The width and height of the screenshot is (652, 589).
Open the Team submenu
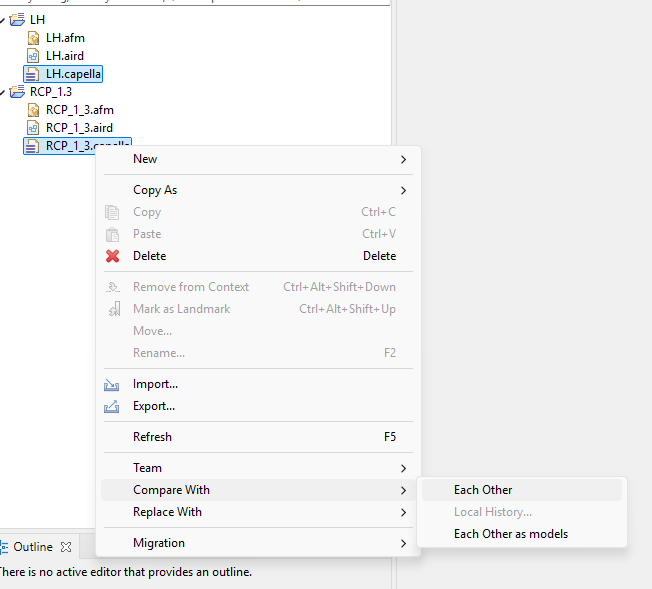(x=147, y=468)
